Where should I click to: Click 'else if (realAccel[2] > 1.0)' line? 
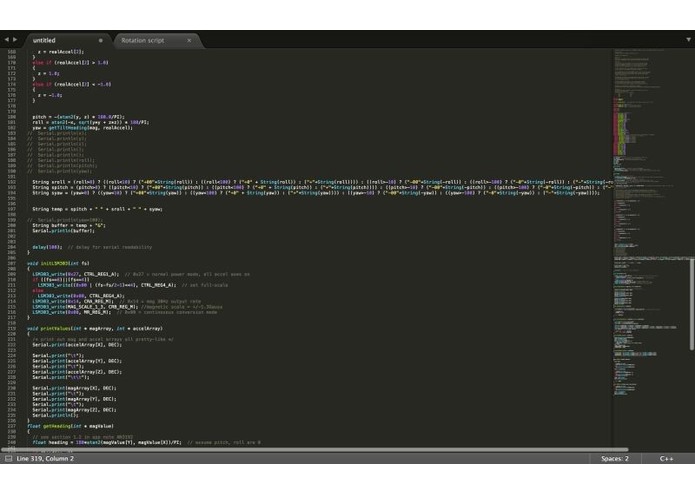point(70,63)
